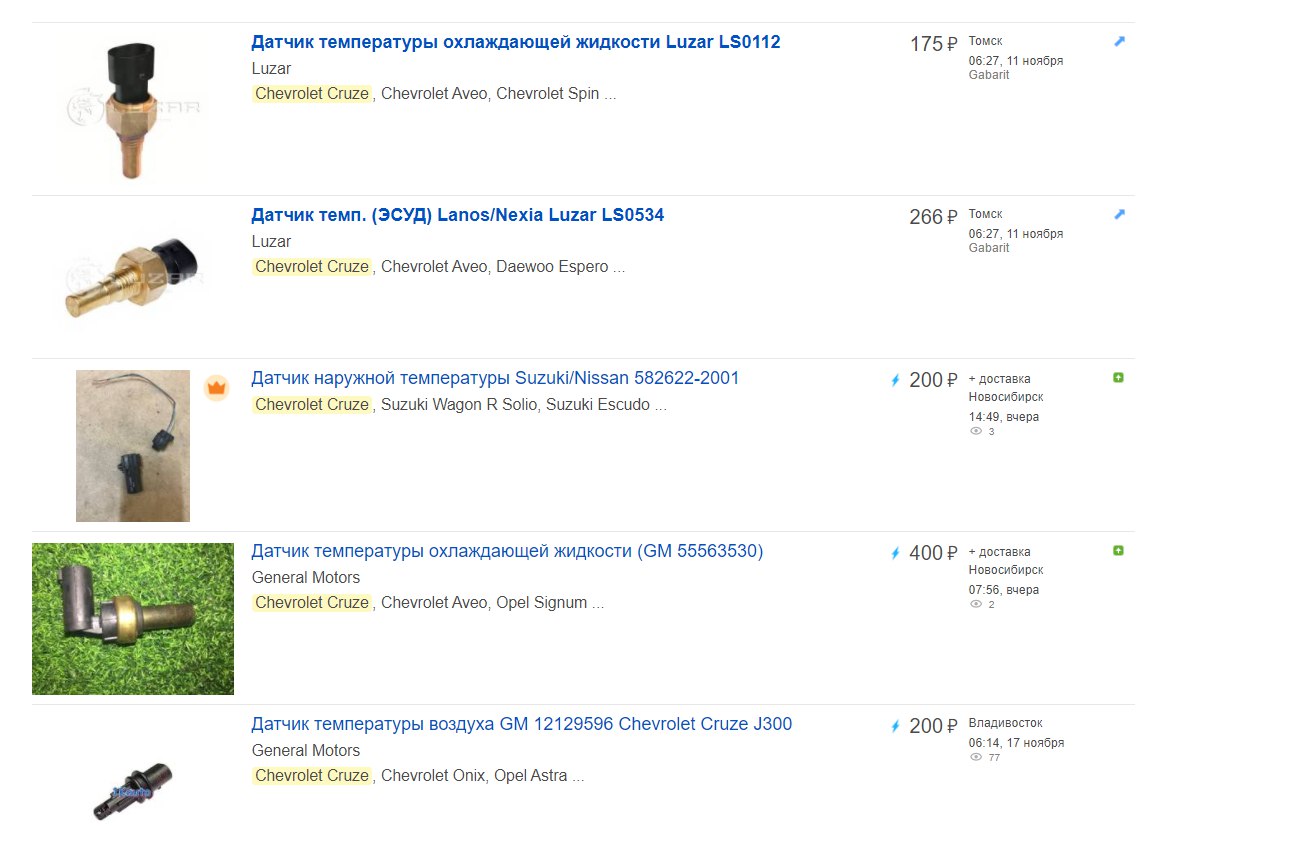Click the blue pin icon beside Luzar LS0112 listing
Screen dimensions: 1290x844
click(x=1119, y=42)
